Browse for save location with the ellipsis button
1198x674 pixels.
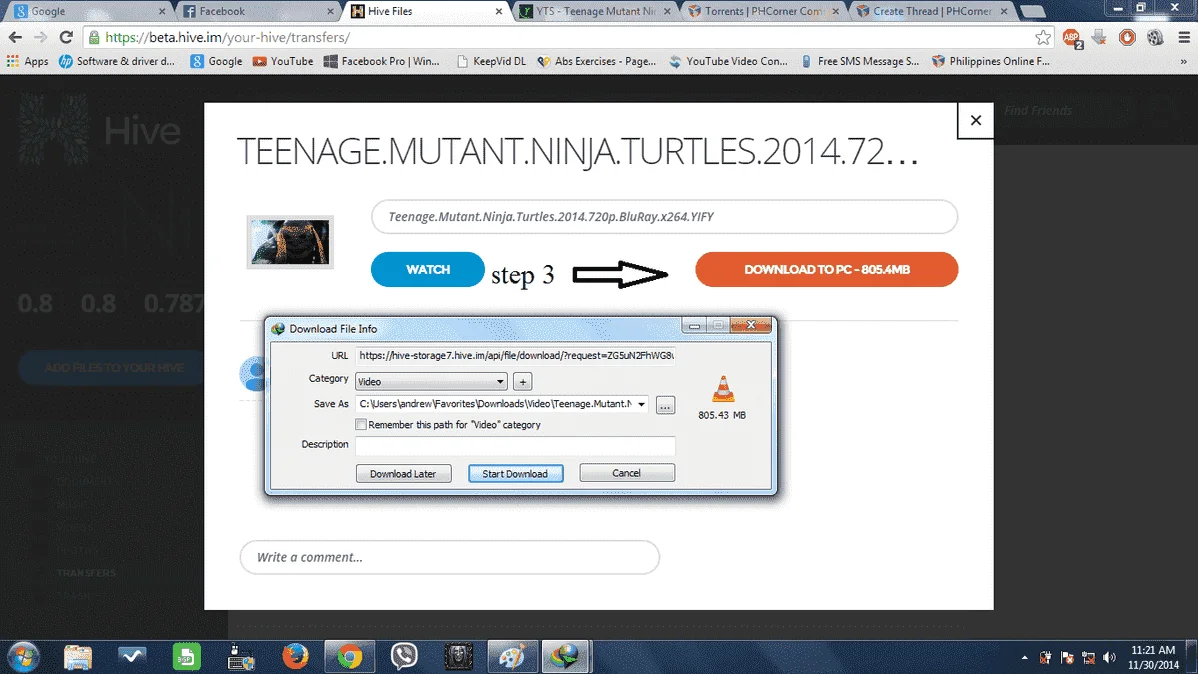[x=665, y=405]
